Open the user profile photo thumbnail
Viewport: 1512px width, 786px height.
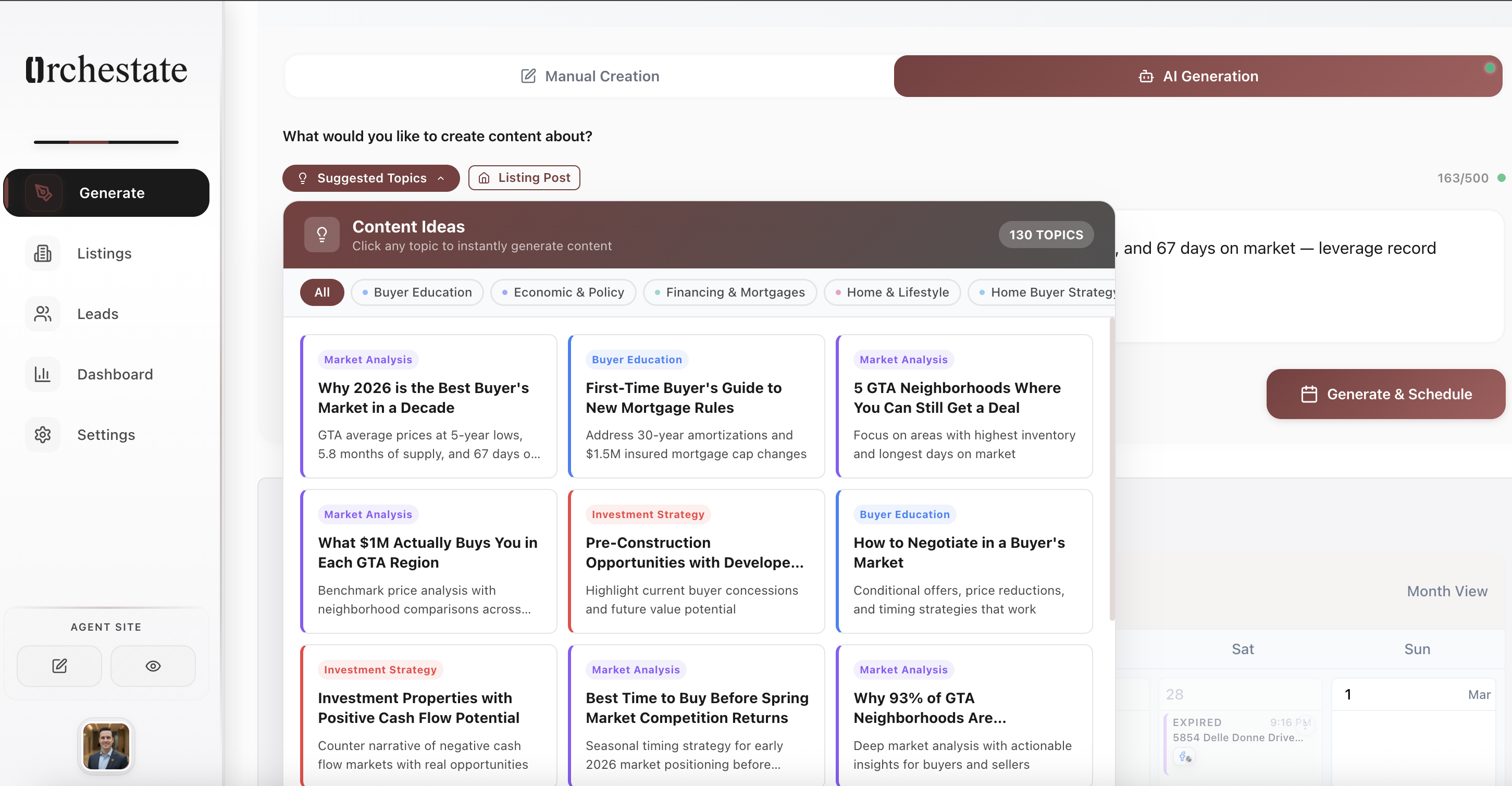tap(106, 746)
